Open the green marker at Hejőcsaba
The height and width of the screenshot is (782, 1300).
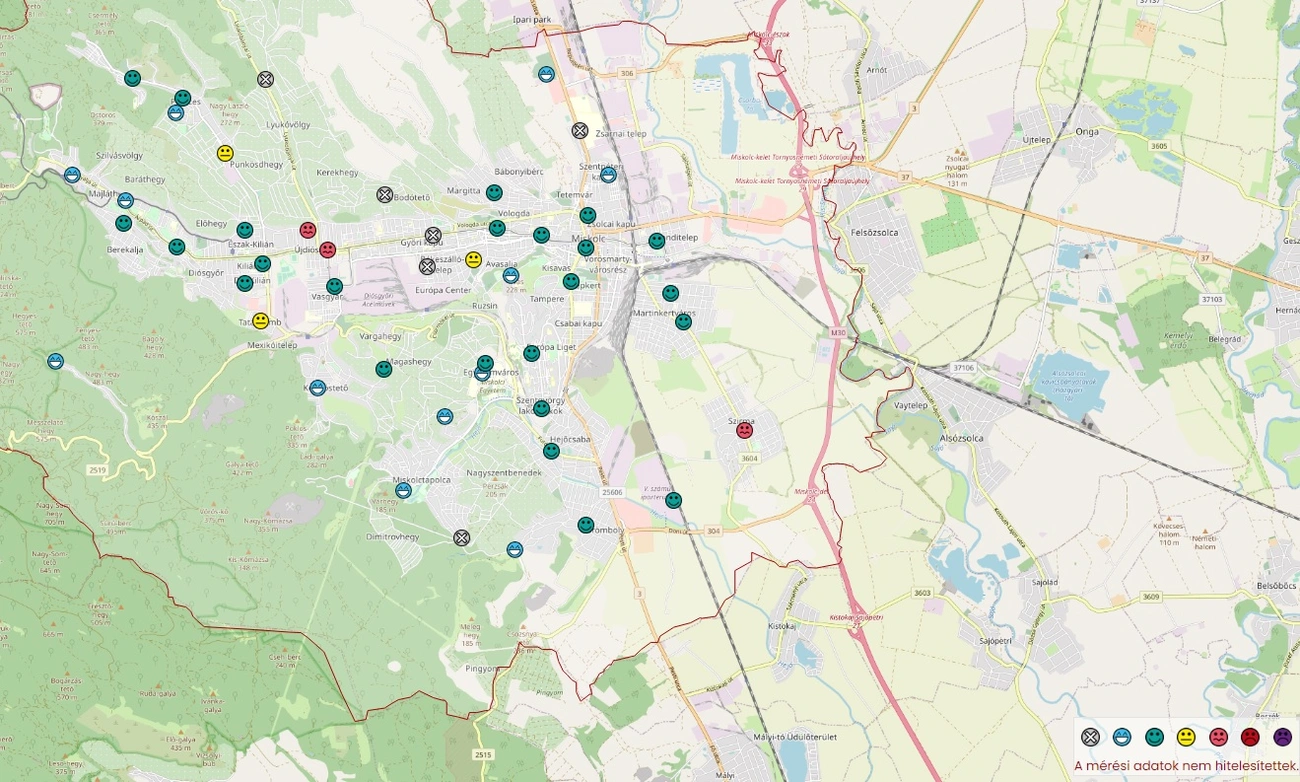point(551,451)
